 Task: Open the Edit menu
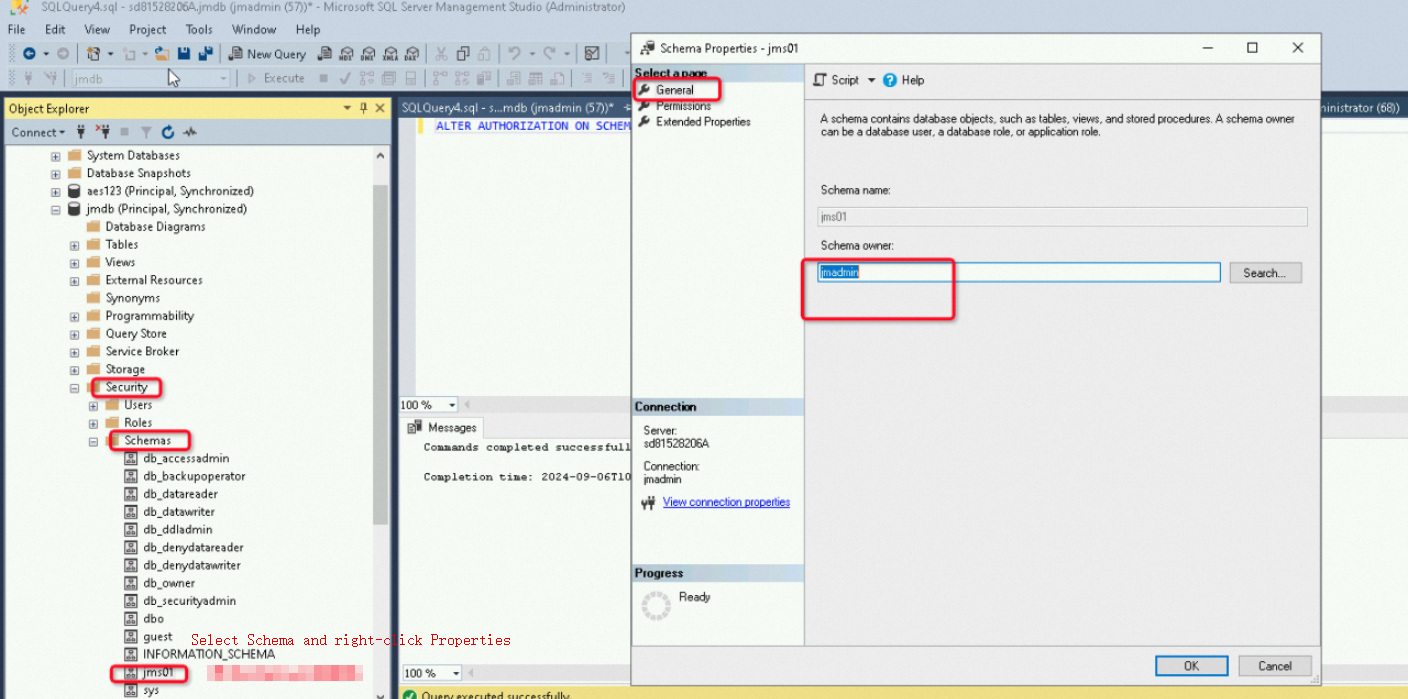pos(55,29)
